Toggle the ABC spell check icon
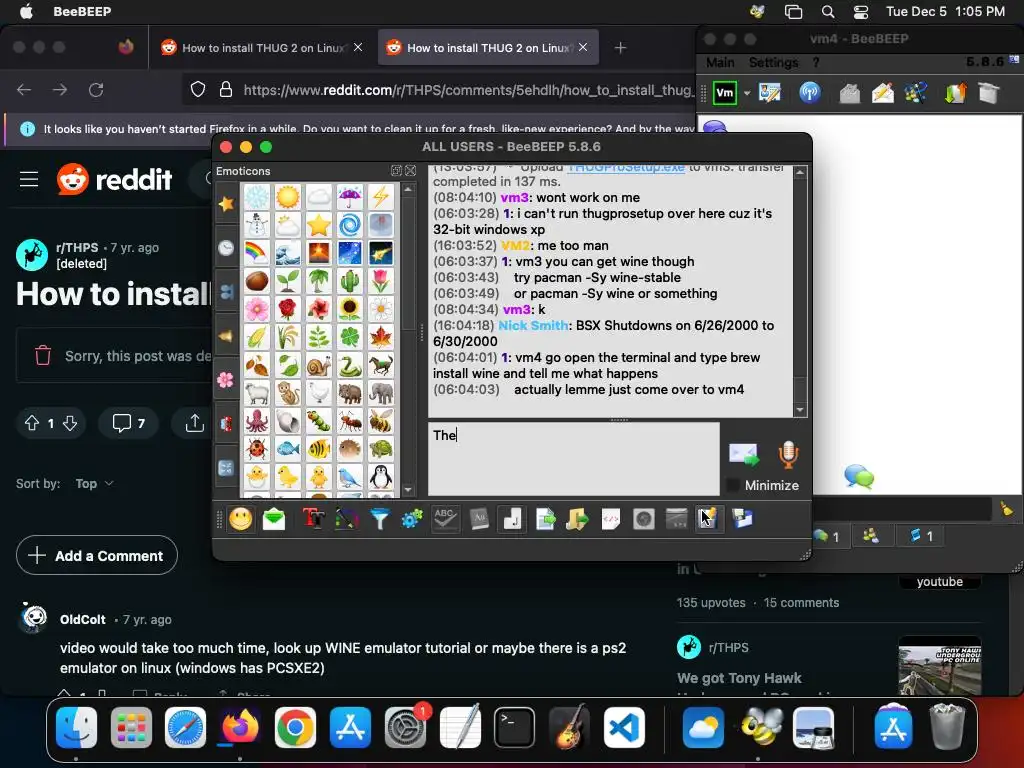Image resolution: width=1024 pixels, height=768 pixels. [445, 519]
